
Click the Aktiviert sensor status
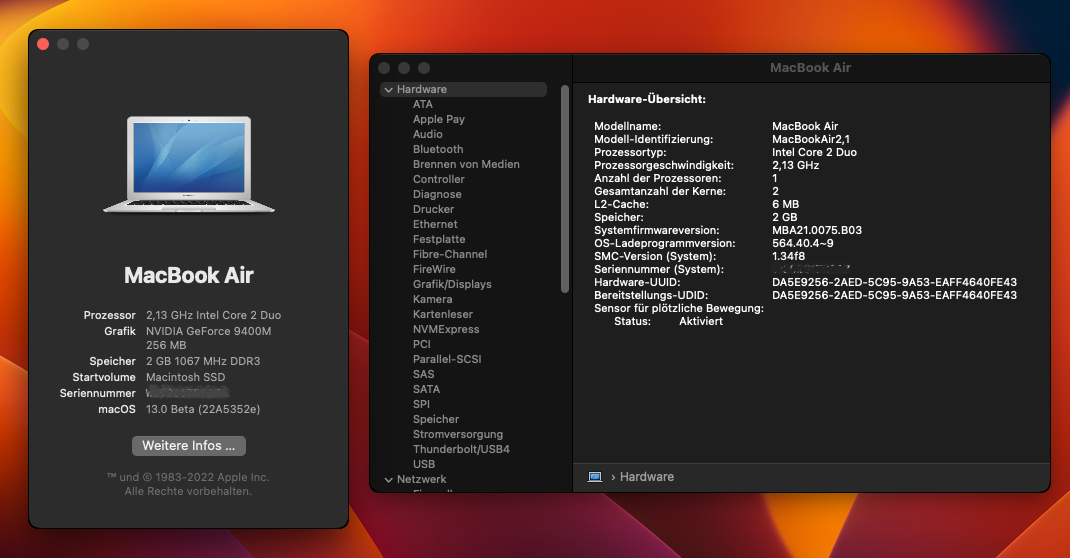pos(700,321)
